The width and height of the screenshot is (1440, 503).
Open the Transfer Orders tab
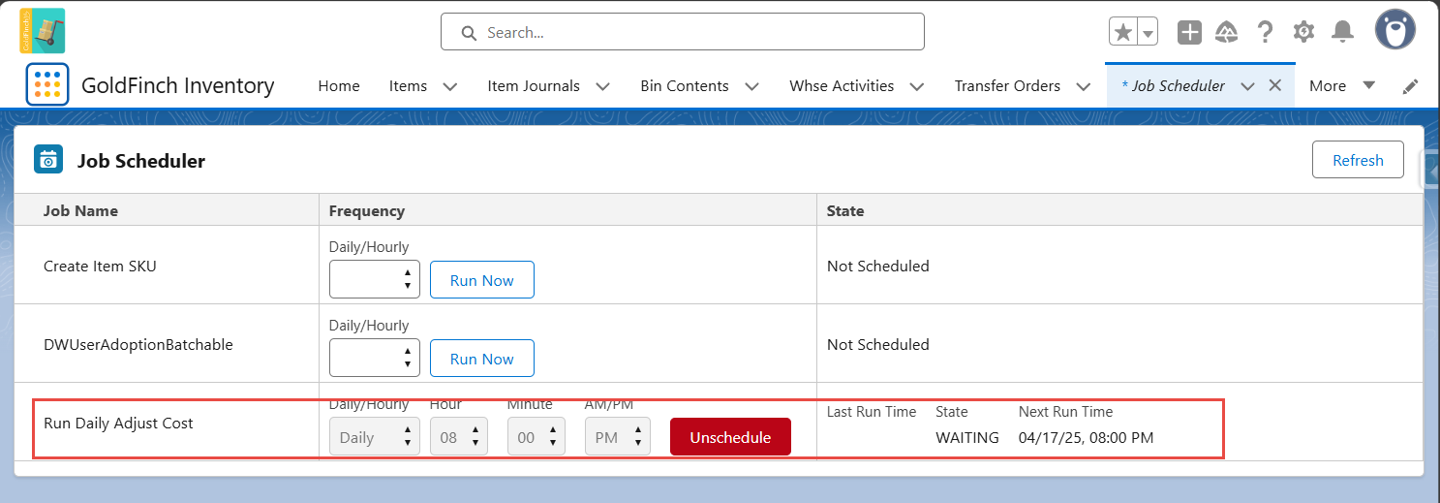pyautogui.click(x=1007, y=86)
